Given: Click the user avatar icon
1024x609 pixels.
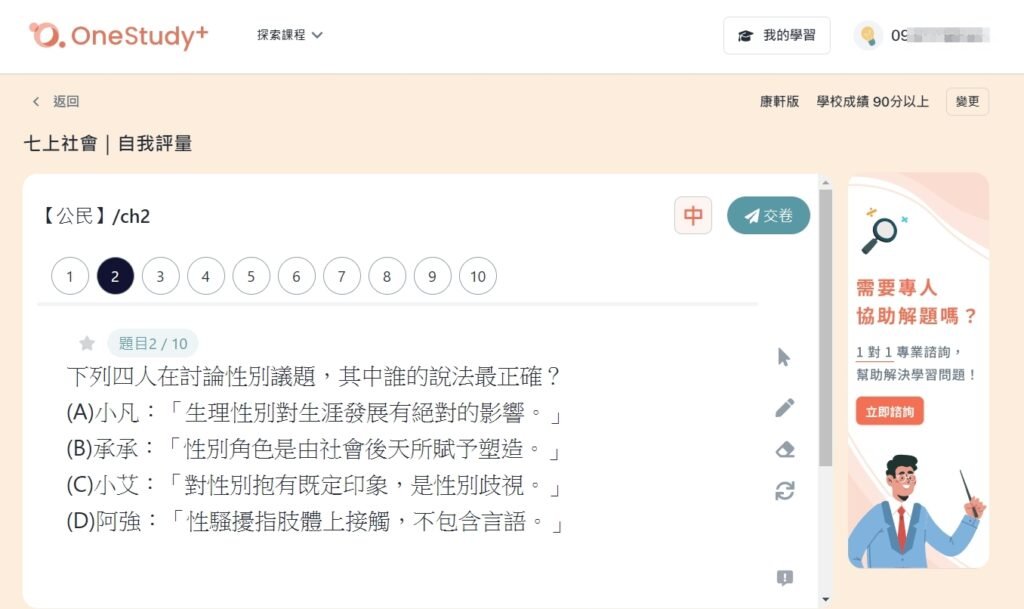Looking at the screenshot, I should click(867, 35).
